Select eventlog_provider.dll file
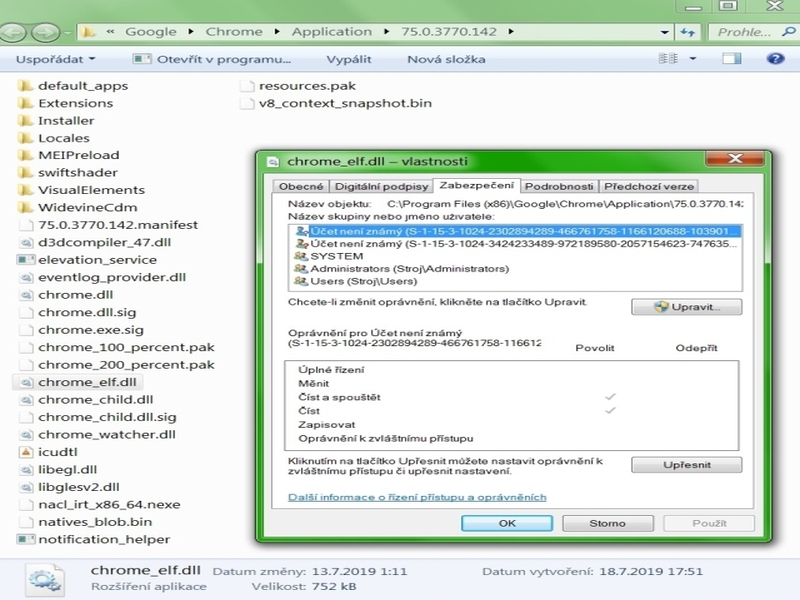The height and width of the screenshot is (600, 800). click(x=102, y=278)
